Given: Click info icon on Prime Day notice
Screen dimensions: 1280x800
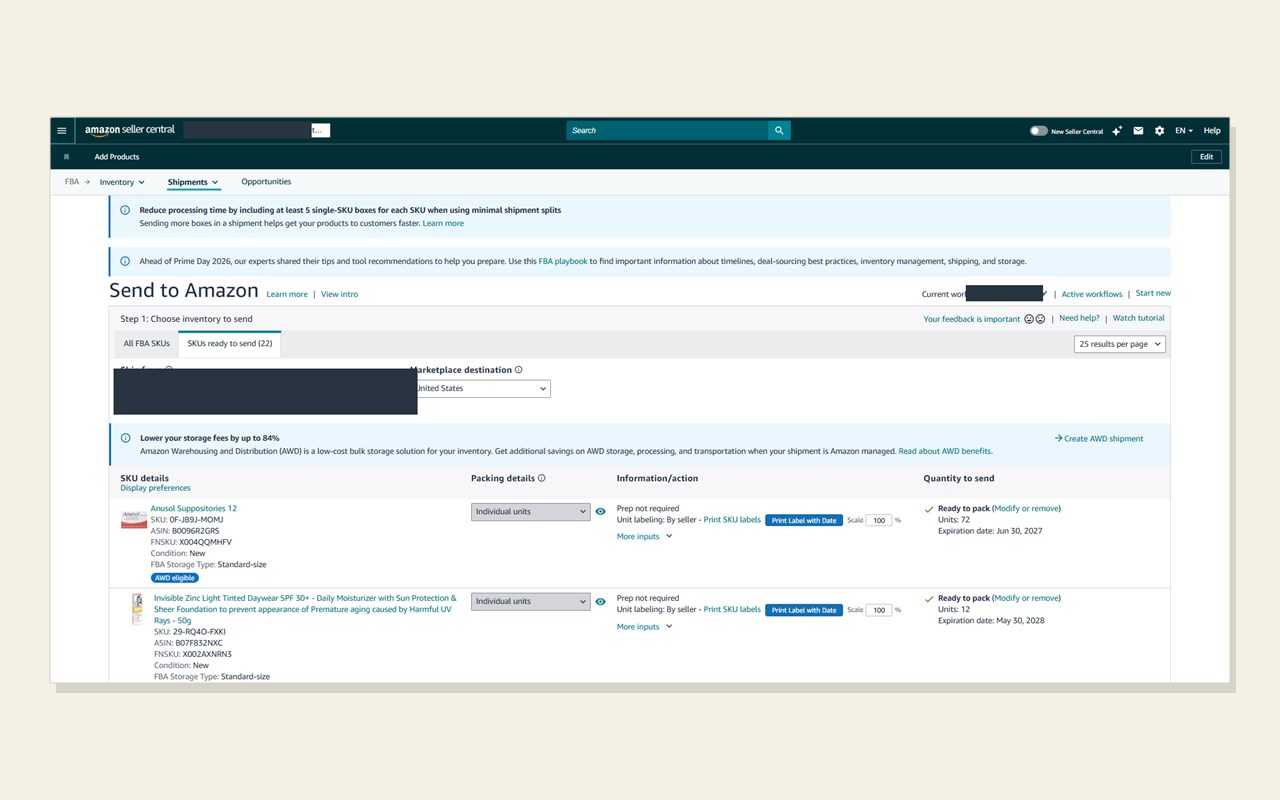Looking at the screenshot, I should [125, 262].
